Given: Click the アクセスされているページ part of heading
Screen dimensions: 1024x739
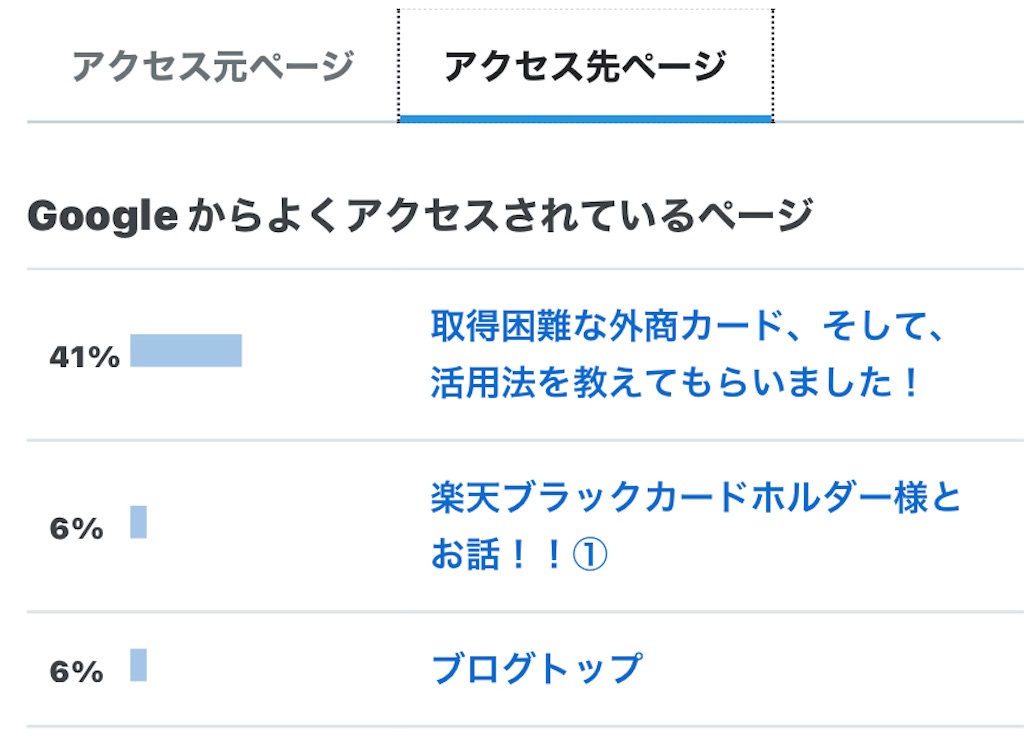Looking at the screenshot, I should tap(578, 215).
